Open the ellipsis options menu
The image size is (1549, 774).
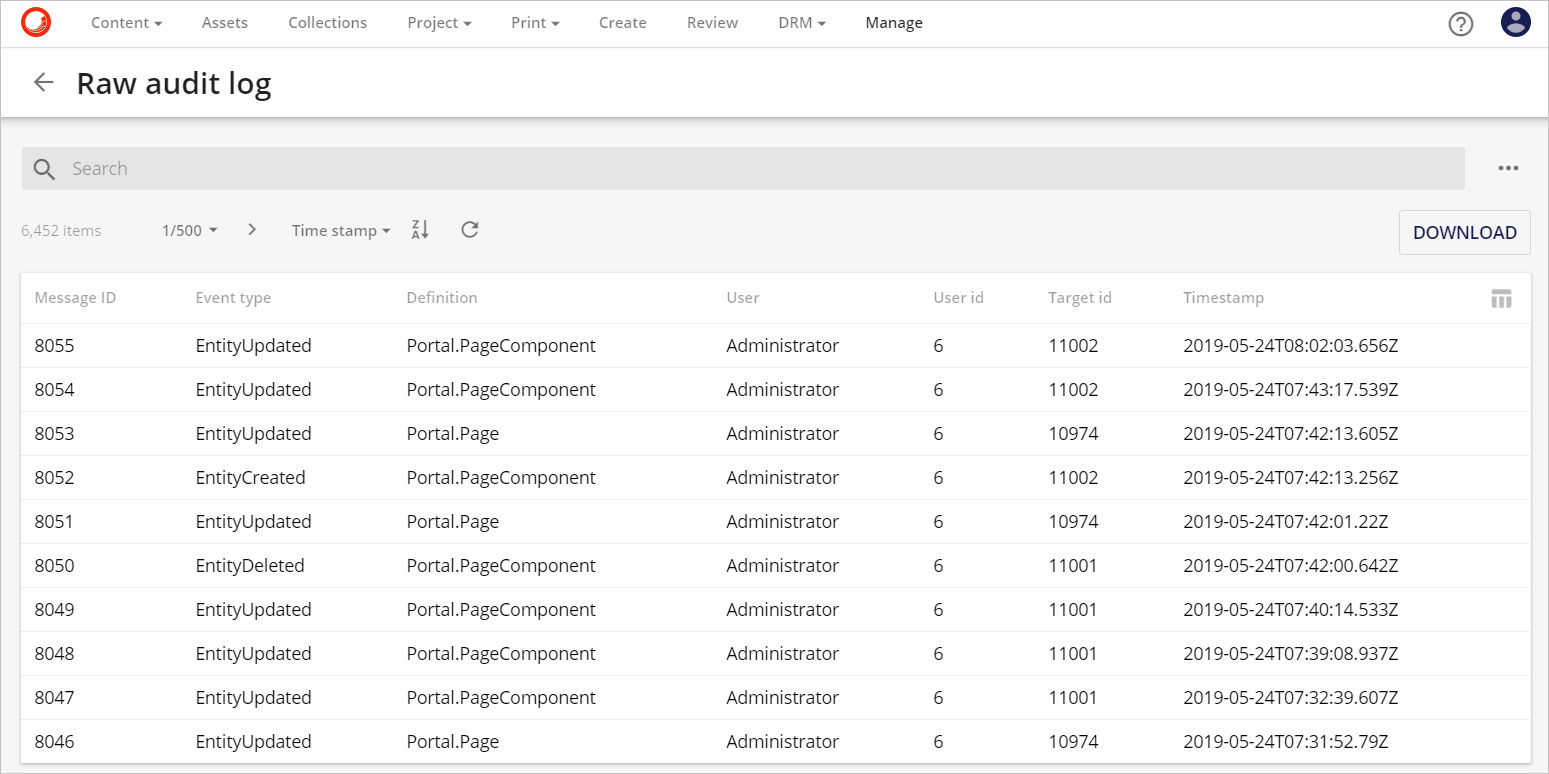coord(1508,168)
